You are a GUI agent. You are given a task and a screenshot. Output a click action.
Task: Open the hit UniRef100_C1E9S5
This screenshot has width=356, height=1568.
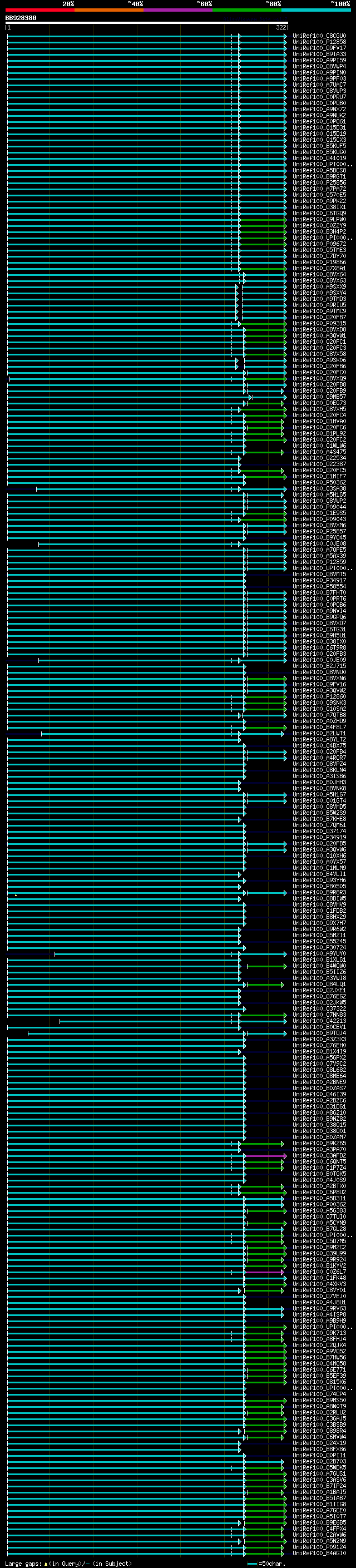point(319,513)
